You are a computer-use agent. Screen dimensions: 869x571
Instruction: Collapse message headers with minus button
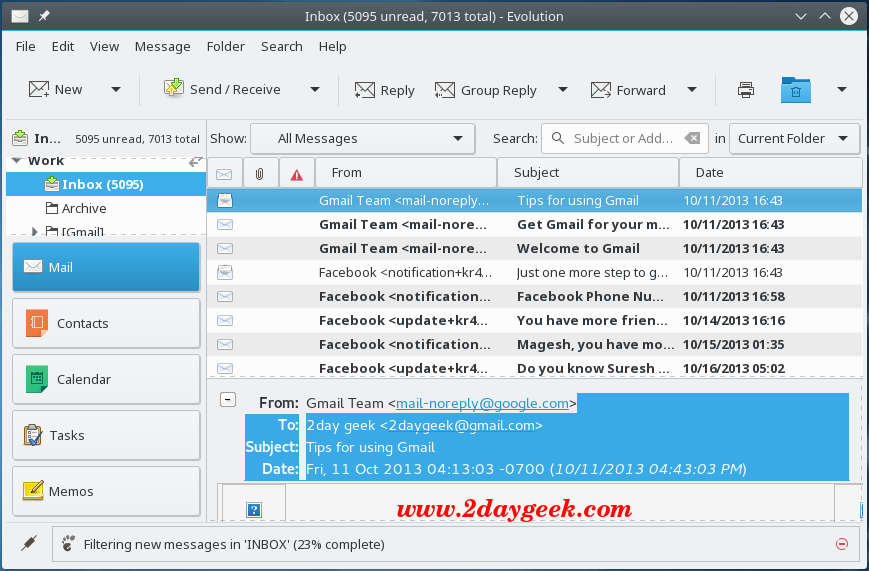(228, 399)
